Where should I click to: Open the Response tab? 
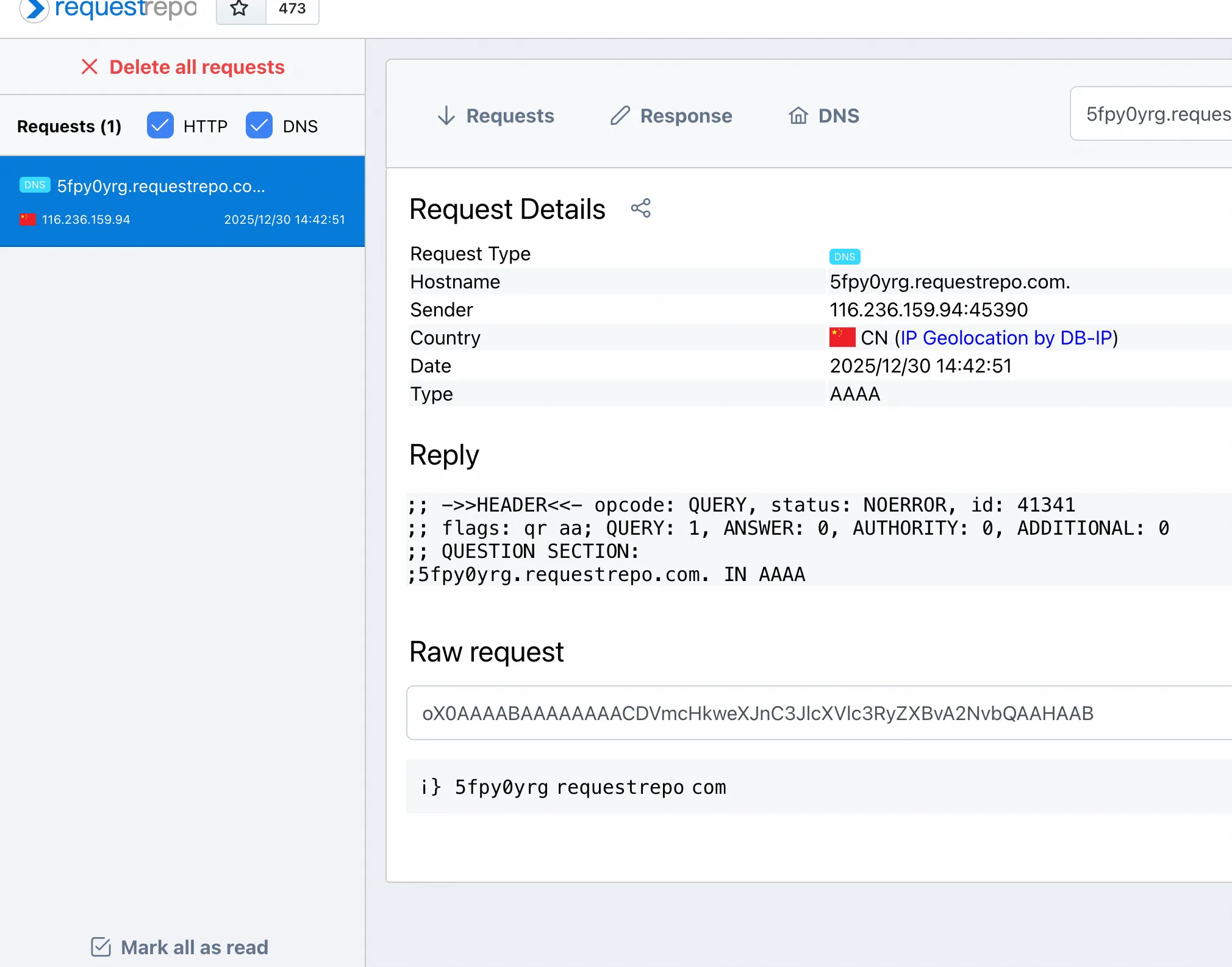(686, 116)
